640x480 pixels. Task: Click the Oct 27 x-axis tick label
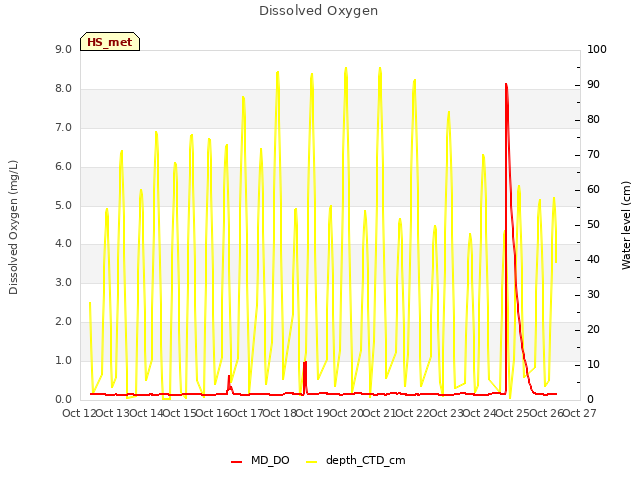[x=579, y=413]
